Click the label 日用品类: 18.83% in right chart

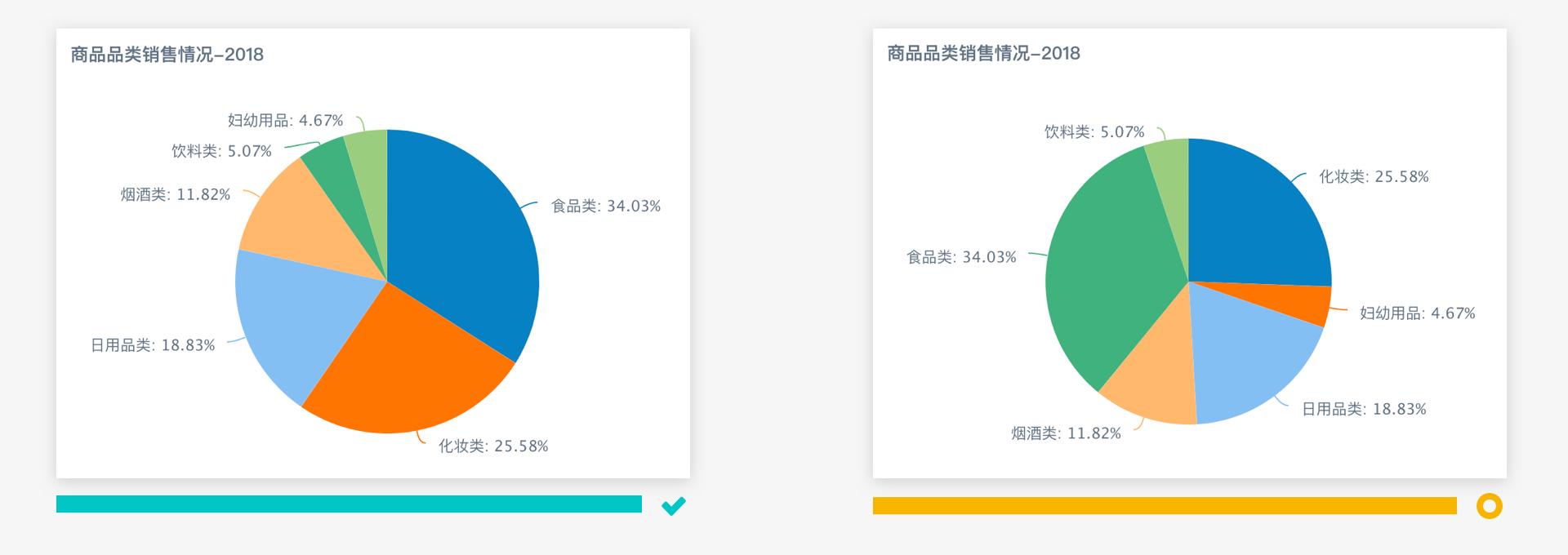[1364, 409]
